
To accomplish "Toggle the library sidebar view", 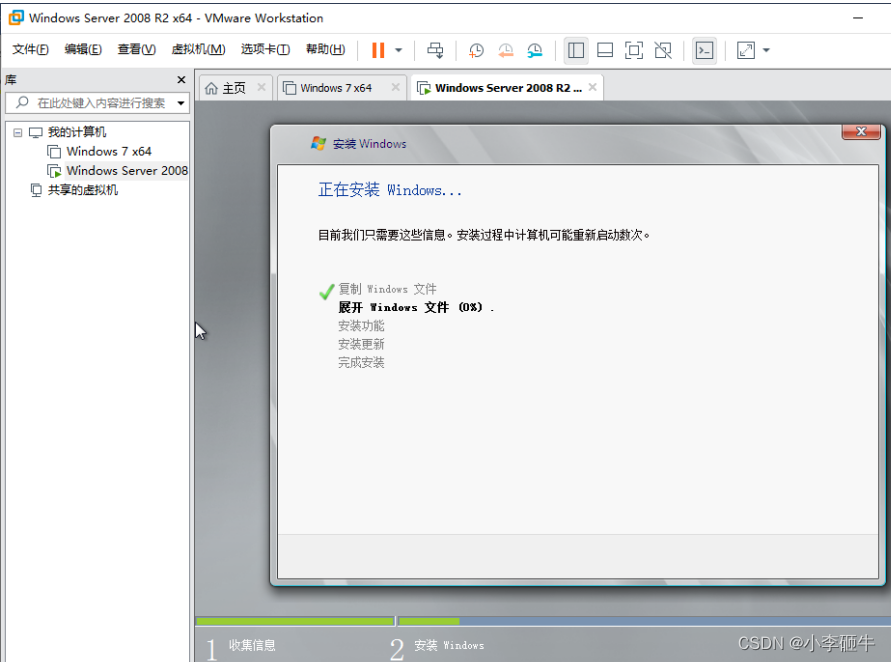I will click(576, 50).
